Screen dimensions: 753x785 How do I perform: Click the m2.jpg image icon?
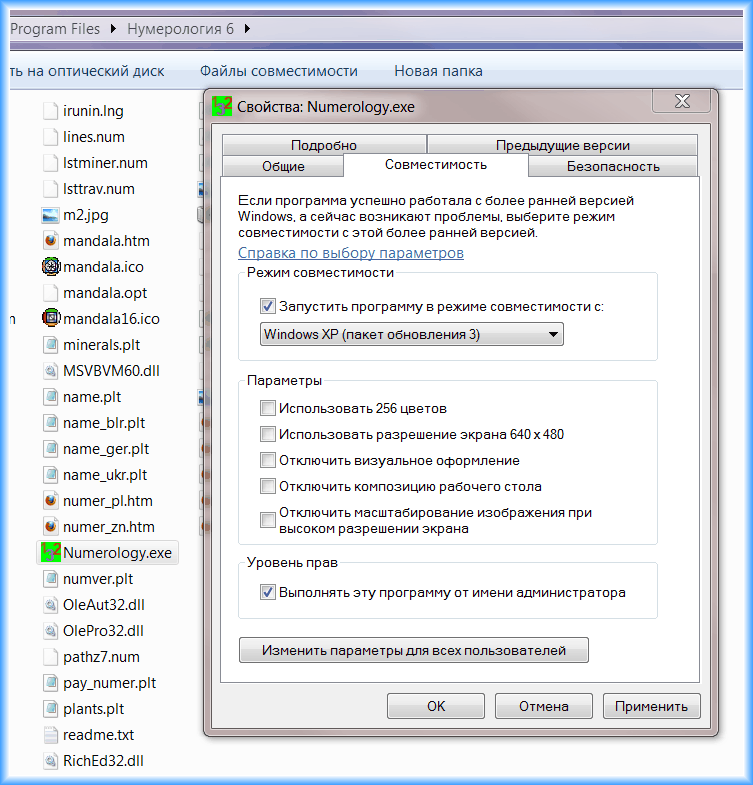click(51, 215)
